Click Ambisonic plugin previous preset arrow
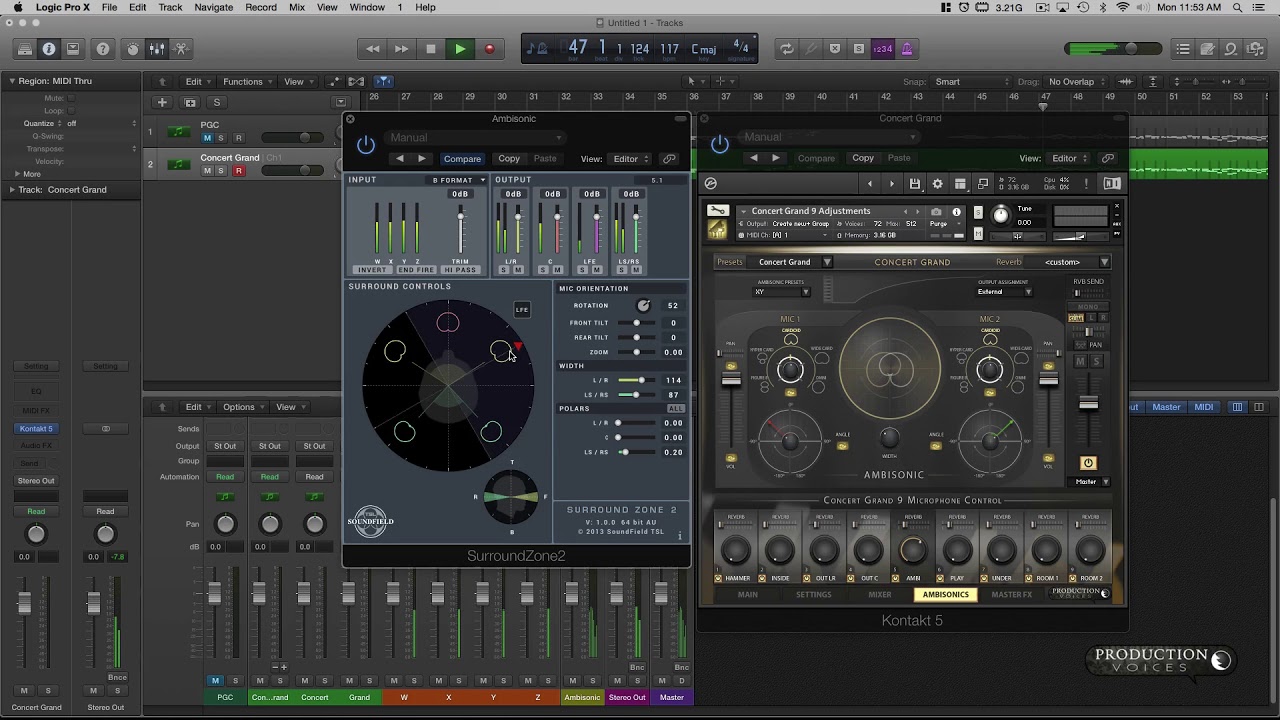Screen dimensions: 1280x720 pyautogui.click(x=400, y=158)
